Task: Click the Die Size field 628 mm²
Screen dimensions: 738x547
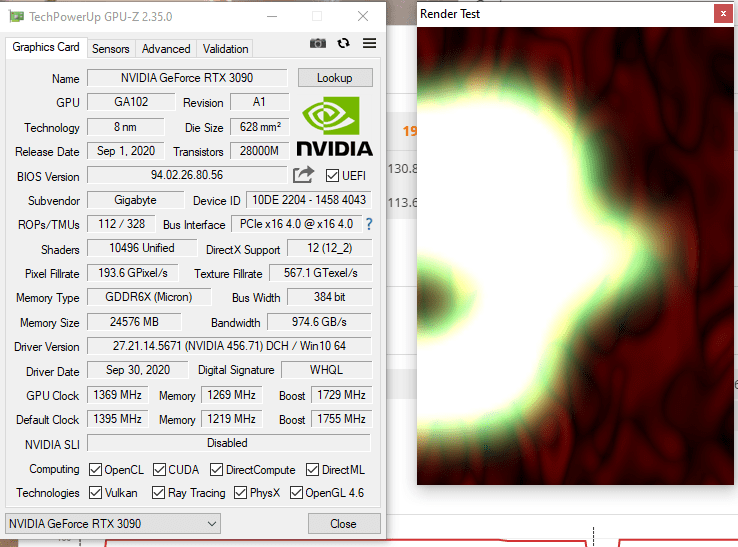Action: [259, 127]
